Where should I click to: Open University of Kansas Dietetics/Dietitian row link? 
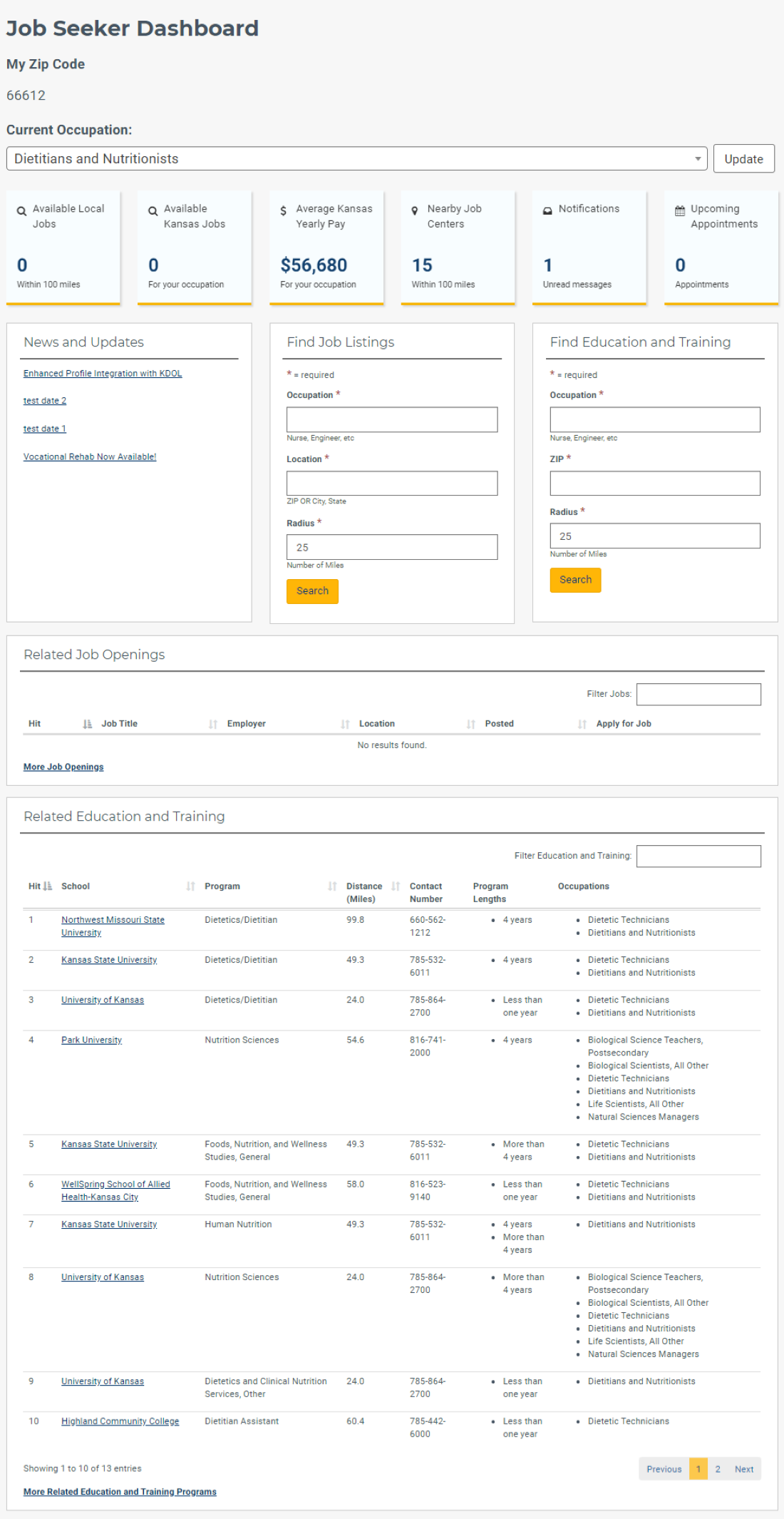click(103, 1000)
